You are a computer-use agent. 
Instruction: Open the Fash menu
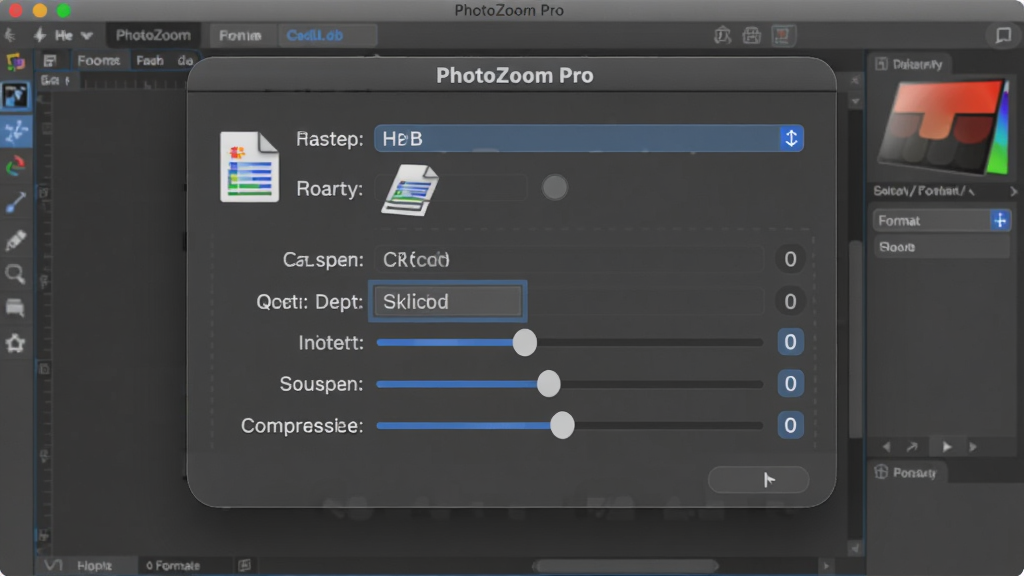click(150, 61)
